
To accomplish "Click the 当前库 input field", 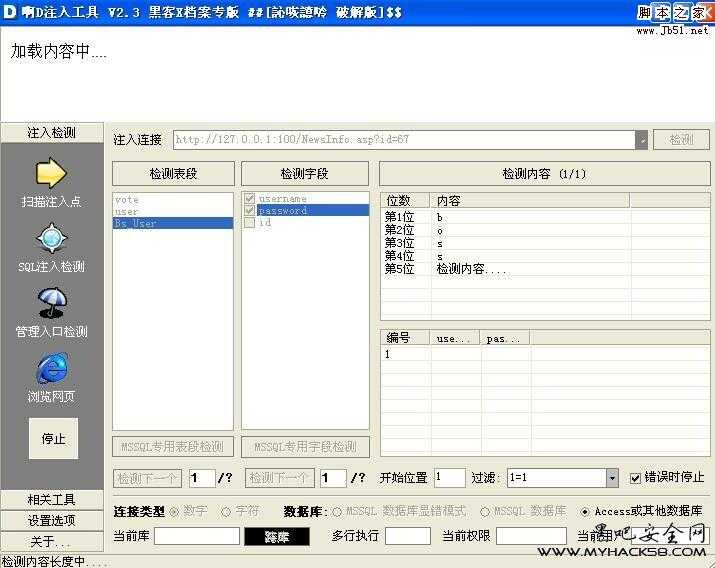I will (197, 536).
